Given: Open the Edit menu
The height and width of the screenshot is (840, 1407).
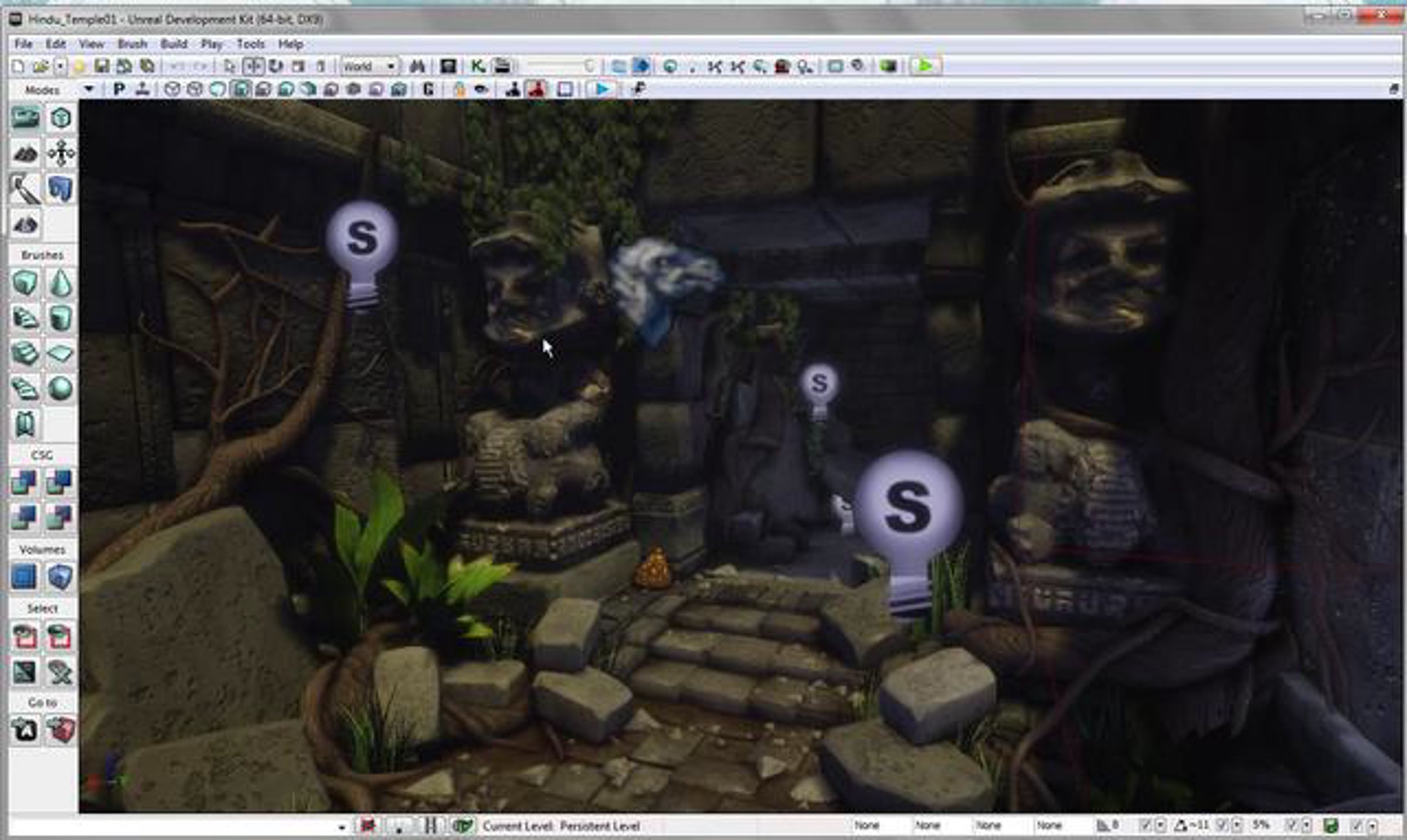Looking at the screenshot, I should click(x=56, y=44).
